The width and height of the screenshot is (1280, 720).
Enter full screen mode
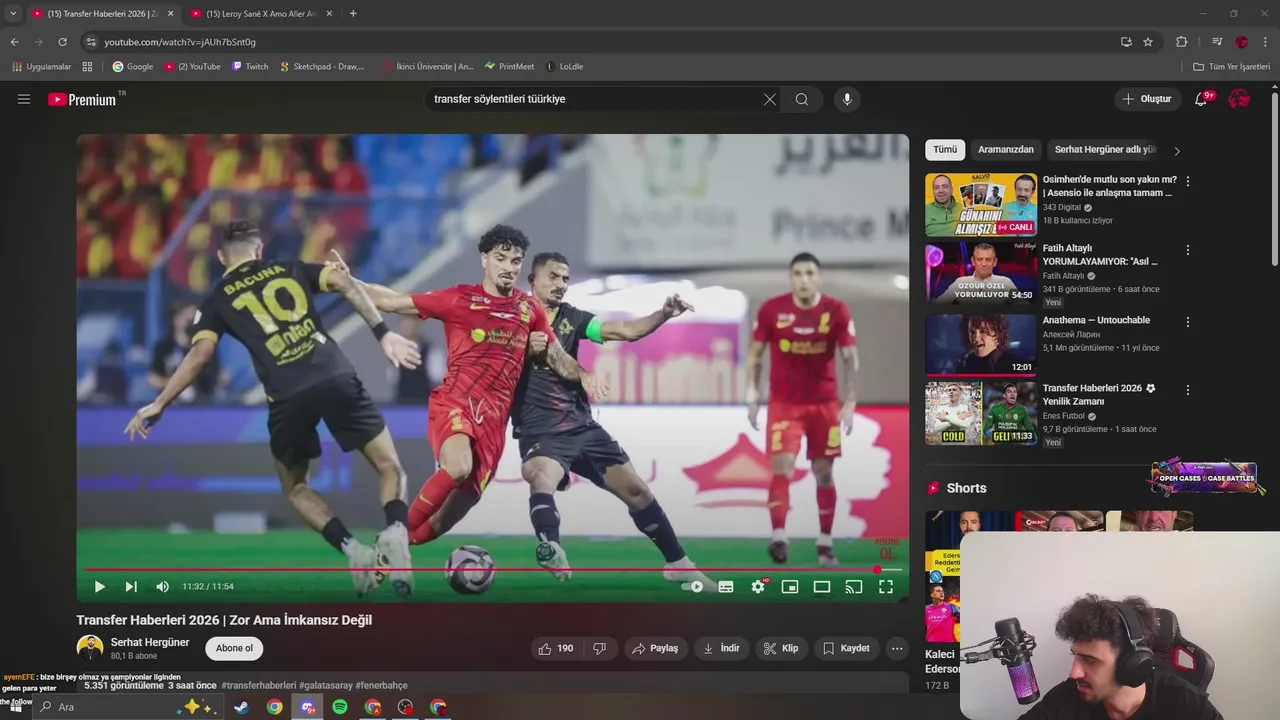[886, 587]
